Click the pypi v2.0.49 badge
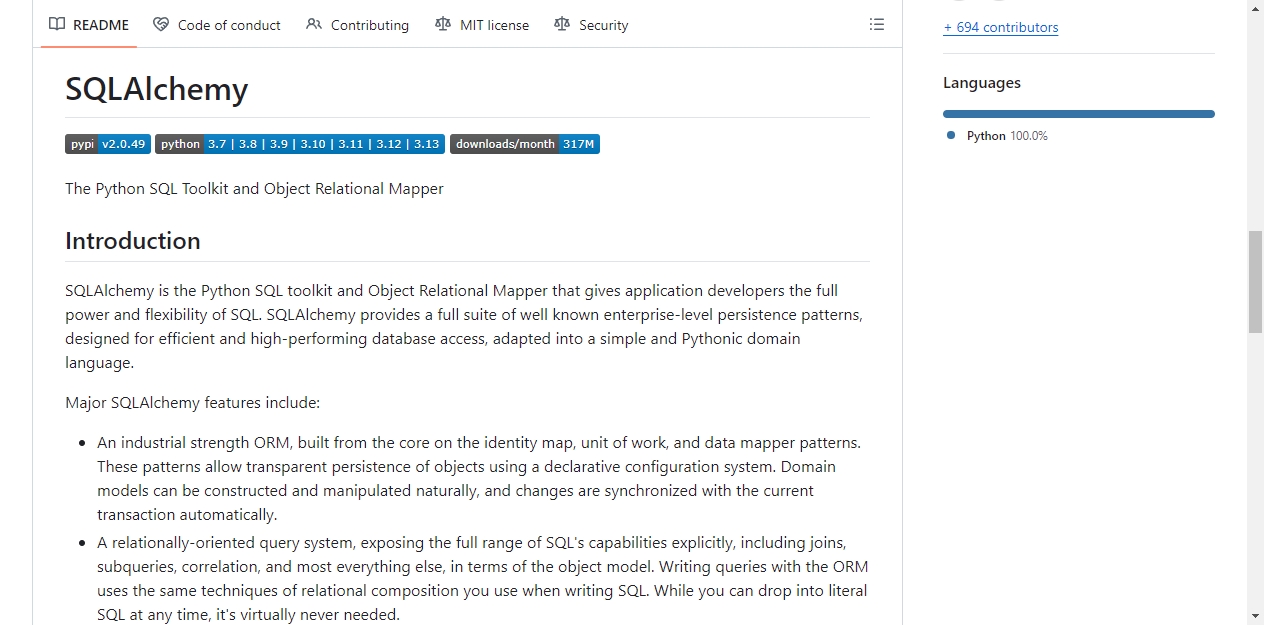 tap(108, 144)
